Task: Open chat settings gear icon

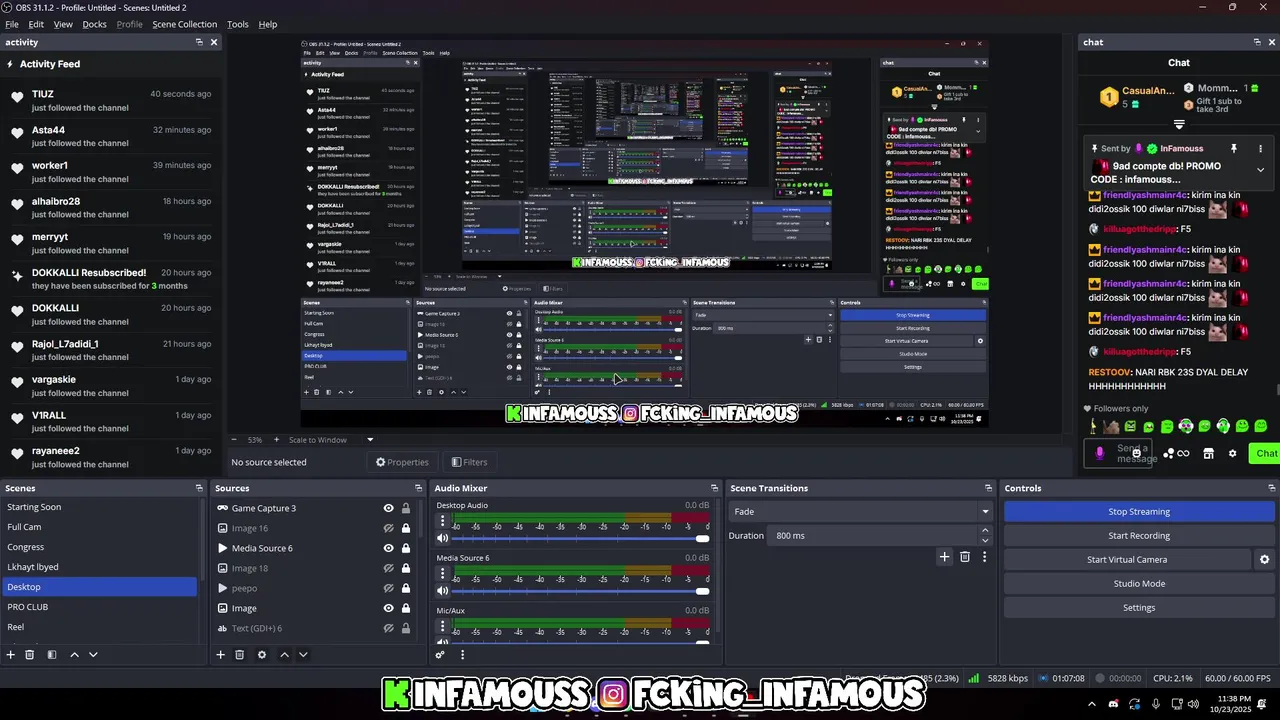Action: coord(1232,453)
